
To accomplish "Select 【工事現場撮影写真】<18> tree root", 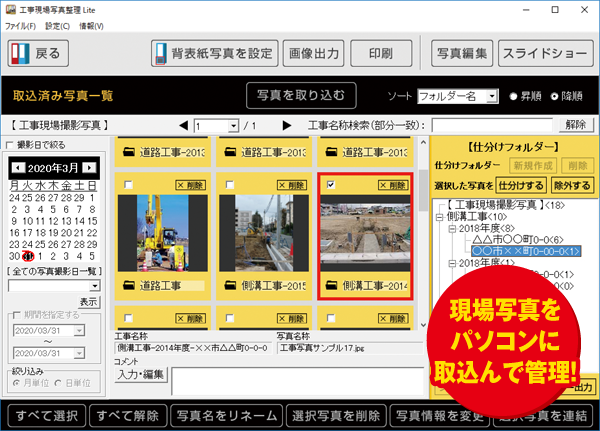I will [505, 205].
